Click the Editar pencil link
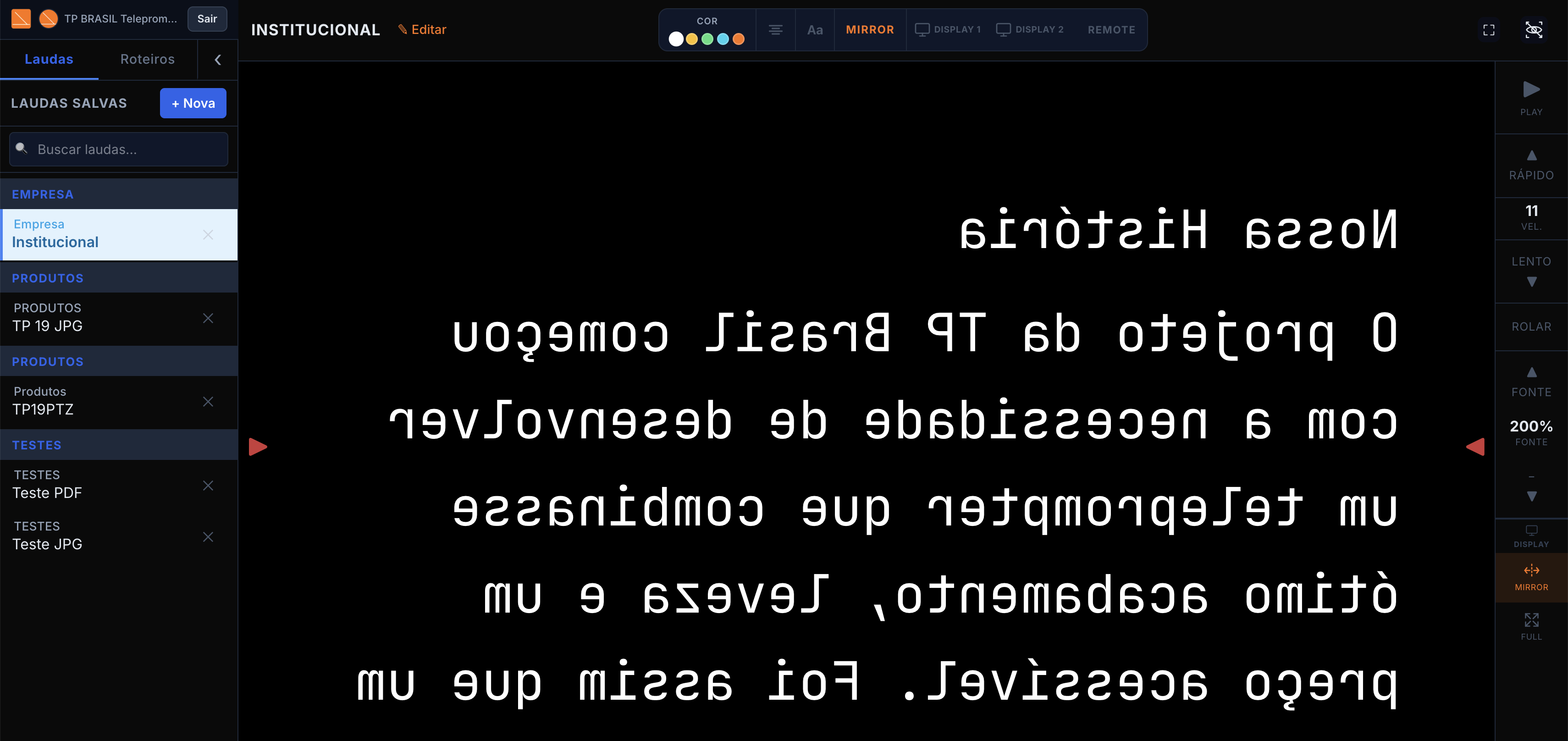This screenshot has width=1568, height=741. (422, 30)
